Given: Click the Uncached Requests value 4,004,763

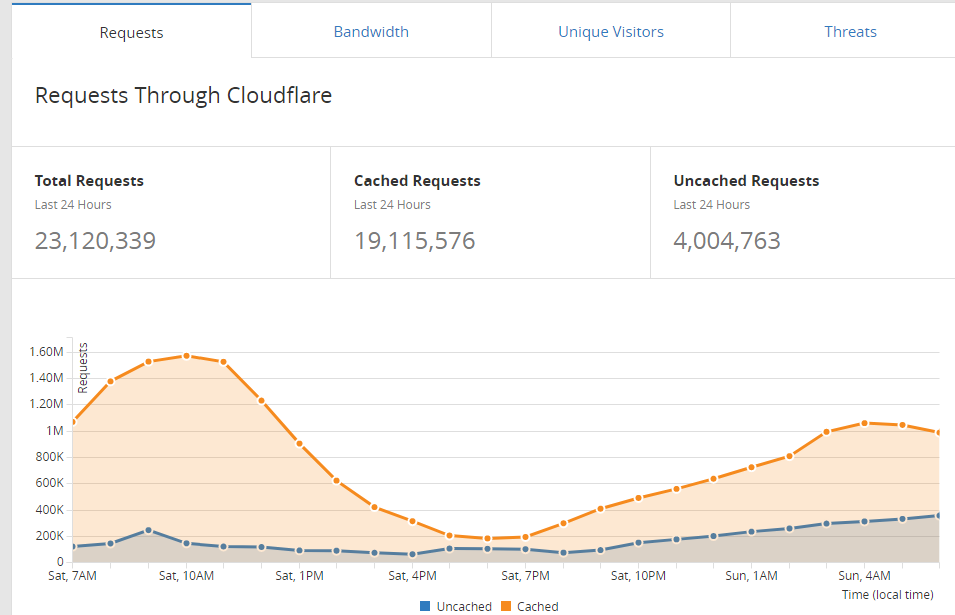Looking at the screenshot, I should tap(727, 241).
